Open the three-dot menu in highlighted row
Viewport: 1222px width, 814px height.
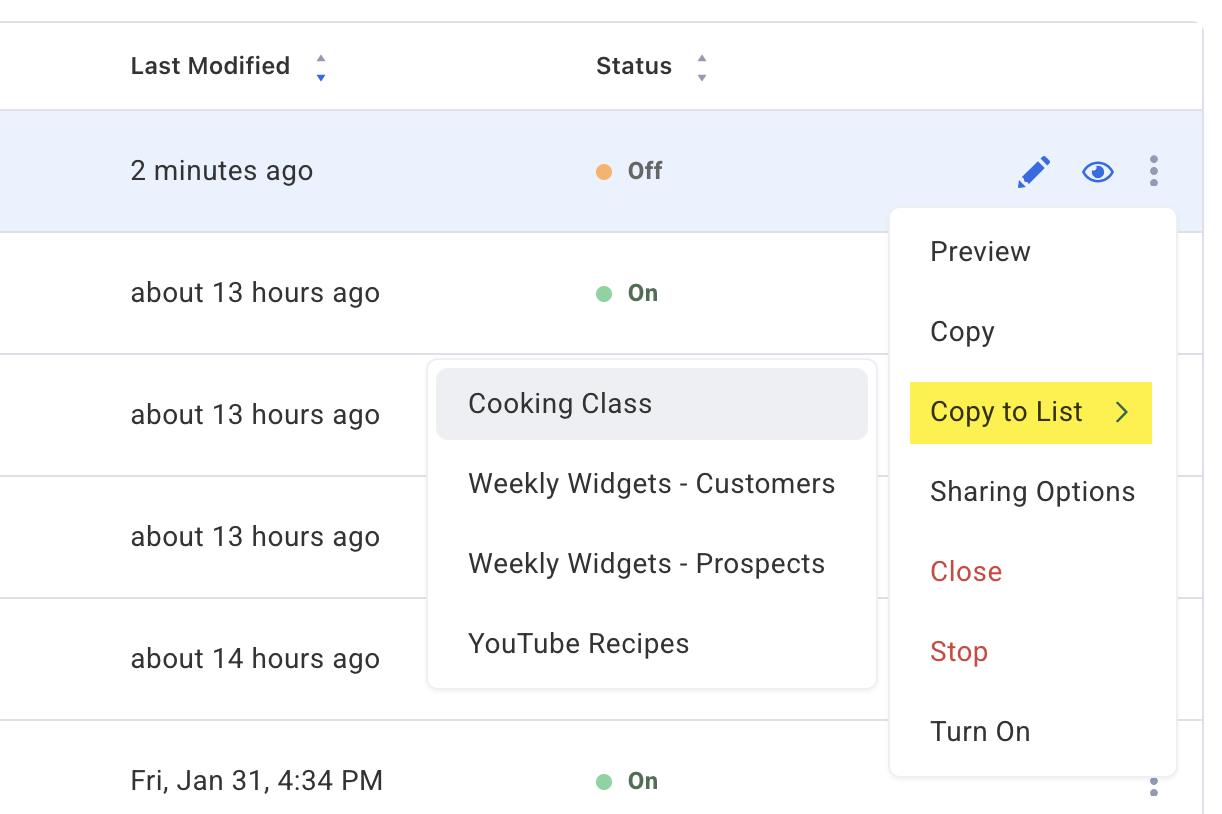click(x=1154, y=171)
